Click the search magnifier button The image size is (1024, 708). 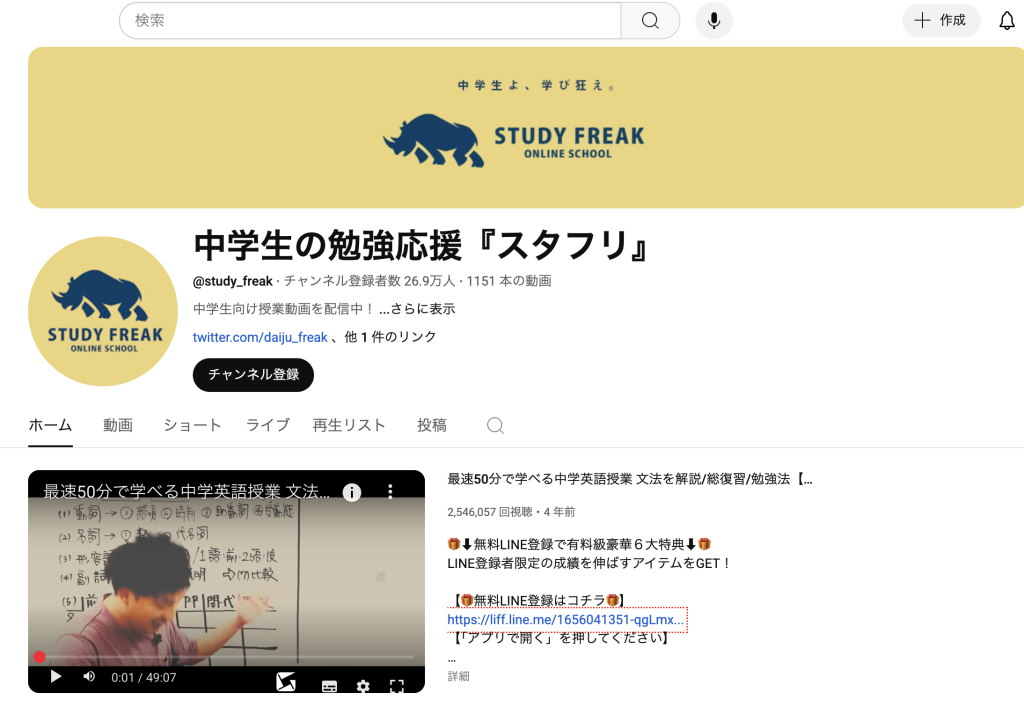(x=650, y=20)
